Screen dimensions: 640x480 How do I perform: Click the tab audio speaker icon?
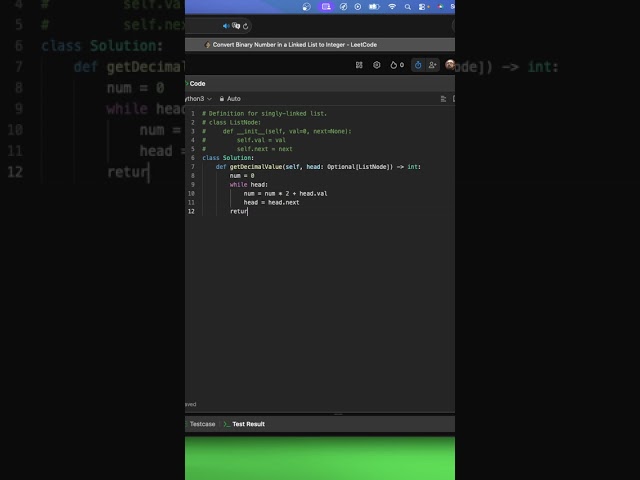point(226,26)
